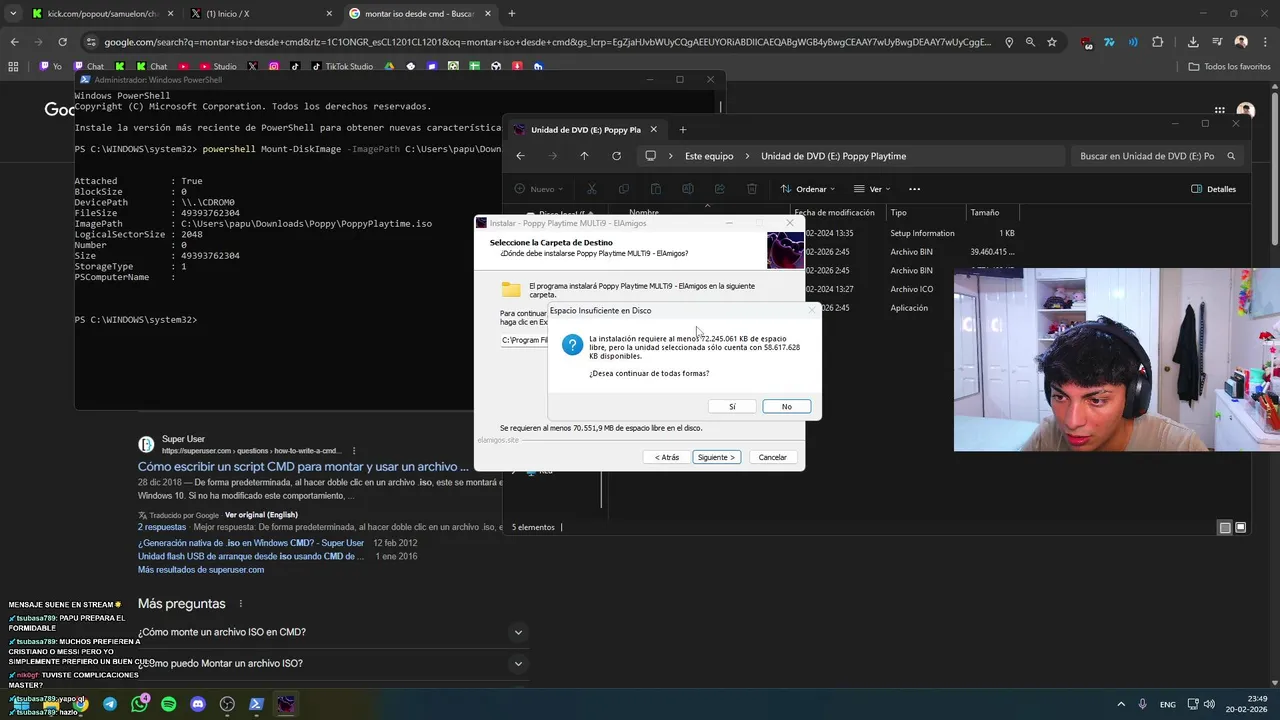The height and width of the screenshot is (720, 1280).
Task: Open Más preguntas options dots
Action: 241,604
